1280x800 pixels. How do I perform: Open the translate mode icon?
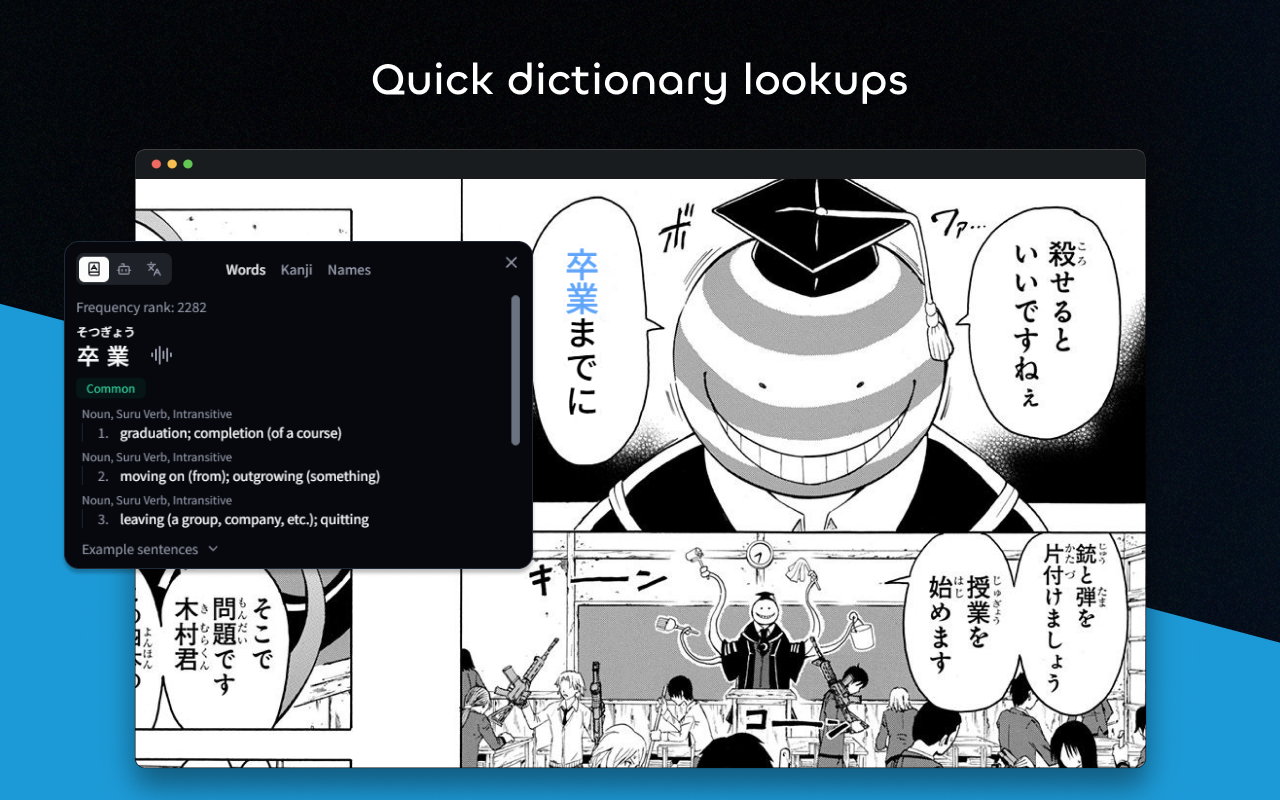click(154, 269)
